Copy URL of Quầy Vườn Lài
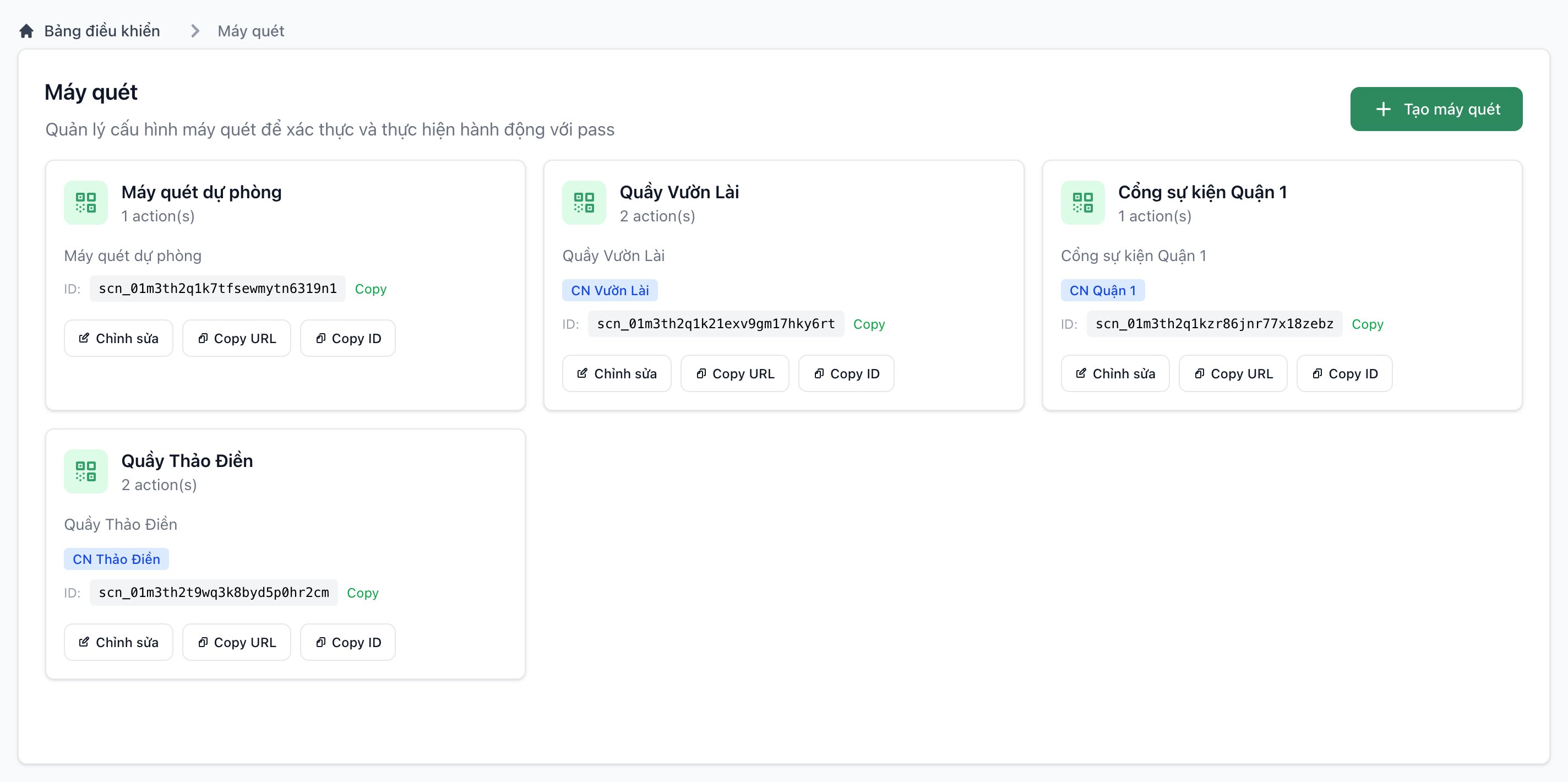Viewport: 1568px width, 782px height. pyautogui.click(x=734, y=373)
